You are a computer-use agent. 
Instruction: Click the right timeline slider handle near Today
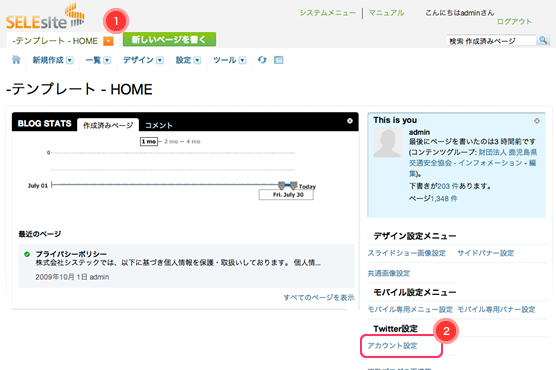tap(293, 185)
